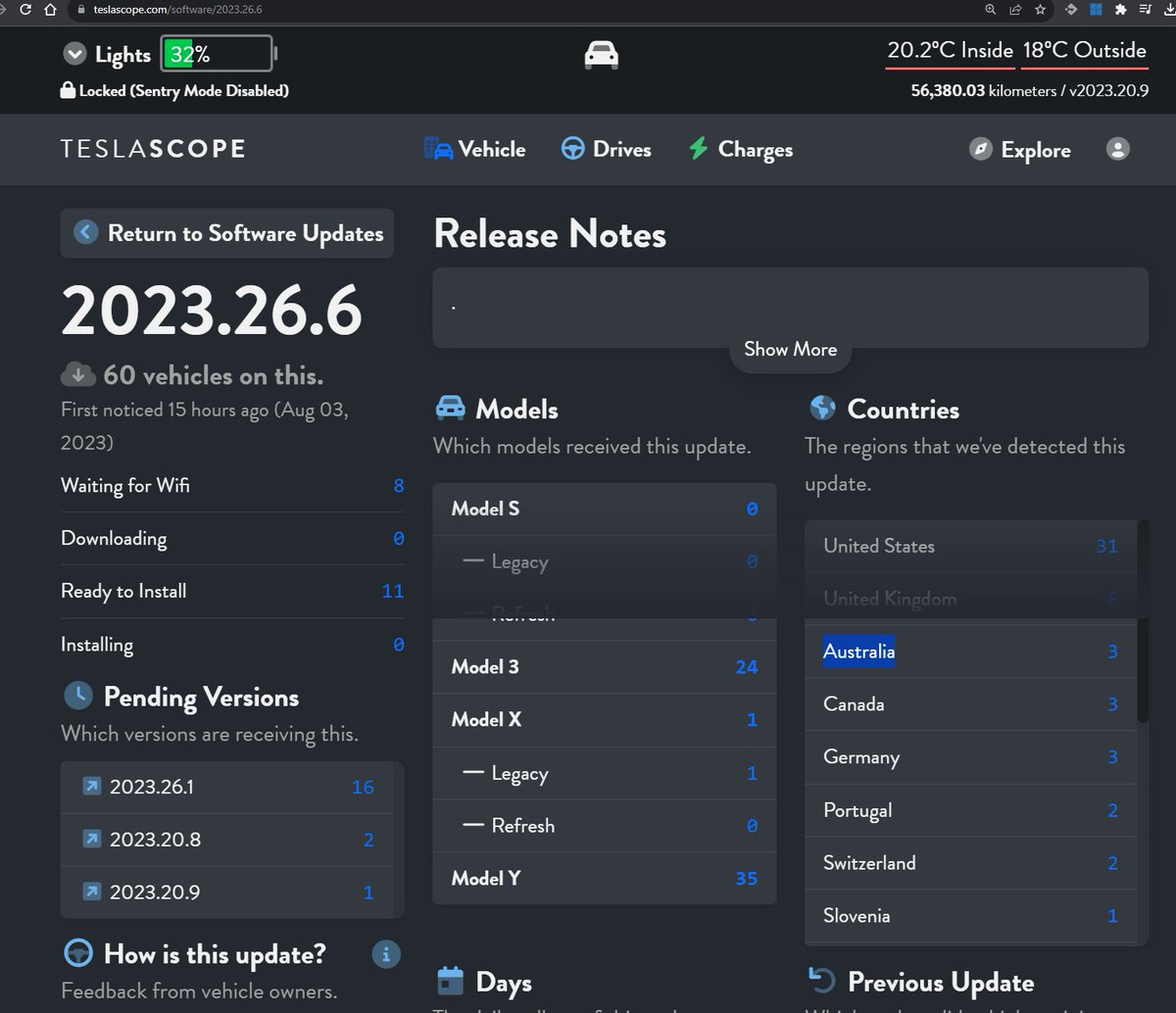Reload the page in the browser
The height and width of the screenshot is (1013, 1176).
click(x=25, y=9)
